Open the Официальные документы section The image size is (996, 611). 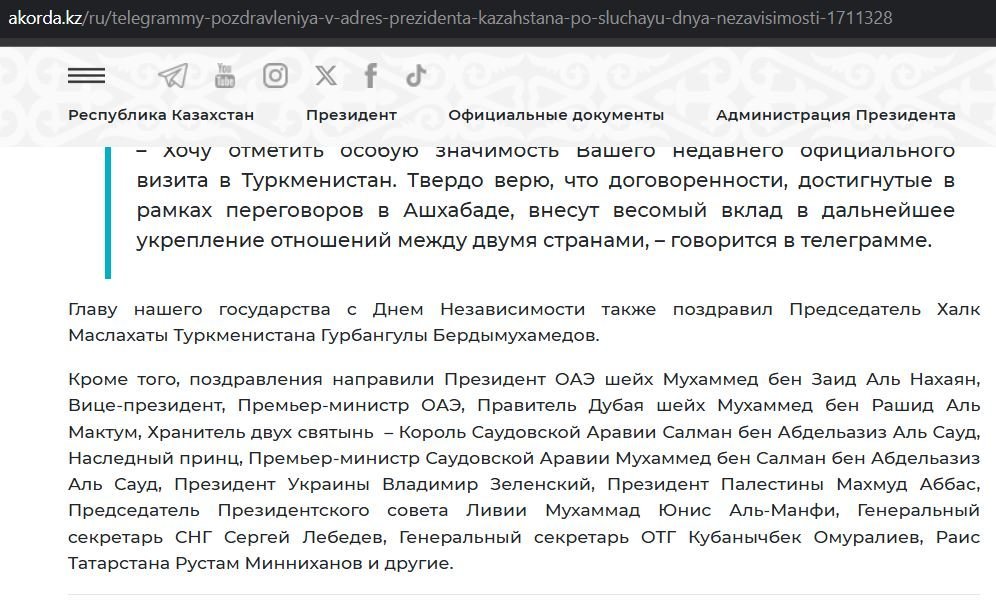(x=556, y=115)
